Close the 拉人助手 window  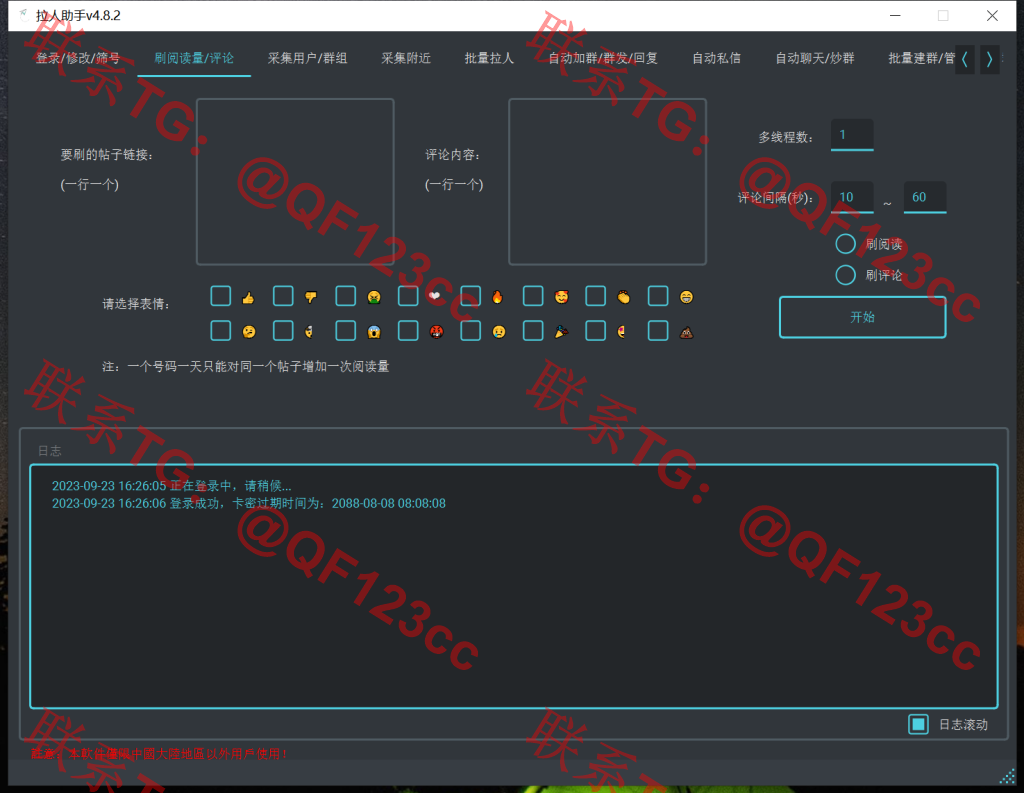[992, 16]
